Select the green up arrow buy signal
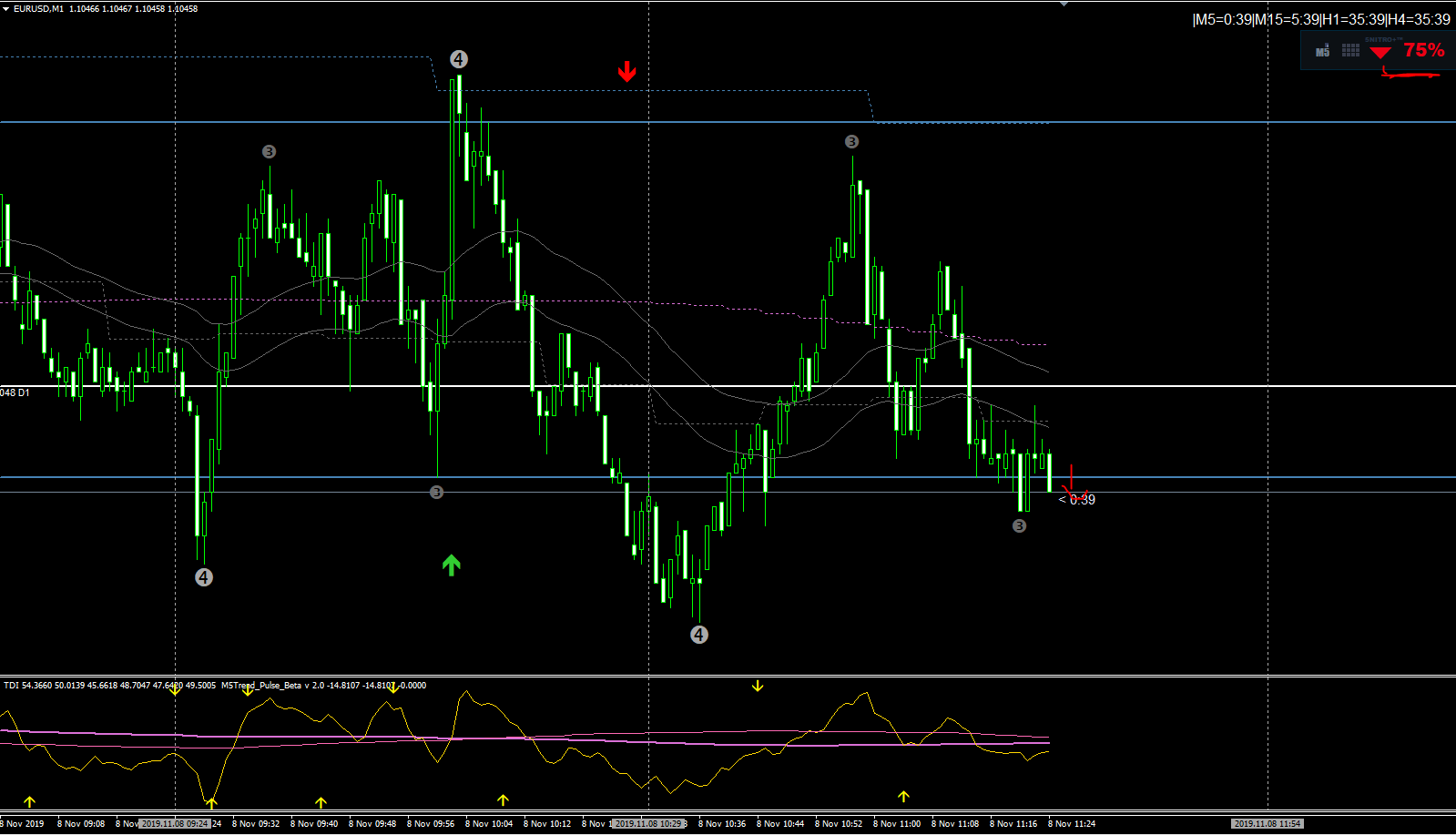This screenshot has width=1456, height=835. (x=451, y=565)
